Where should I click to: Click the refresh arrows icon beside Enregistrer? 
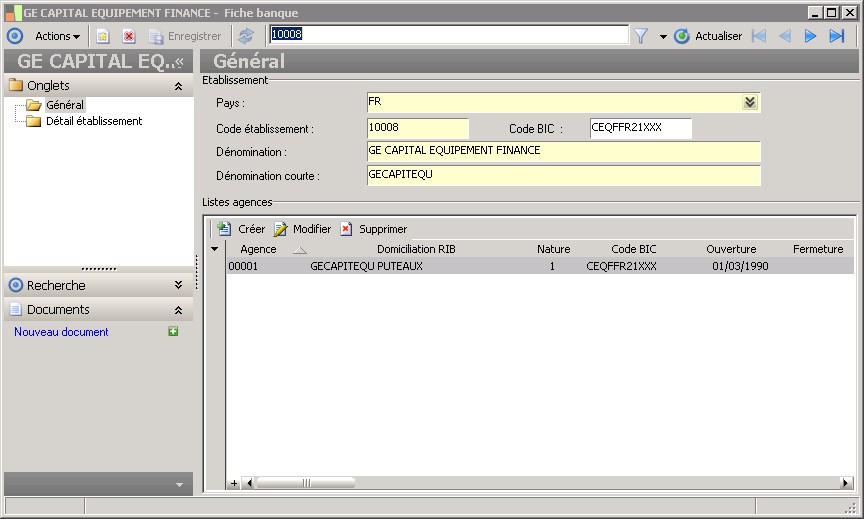(x=246, y=36)
